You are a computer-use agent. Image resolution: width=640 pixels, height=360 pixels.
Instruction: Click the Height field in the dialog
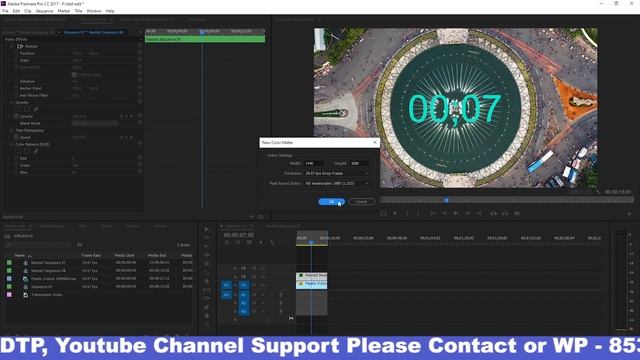[359, 163]
